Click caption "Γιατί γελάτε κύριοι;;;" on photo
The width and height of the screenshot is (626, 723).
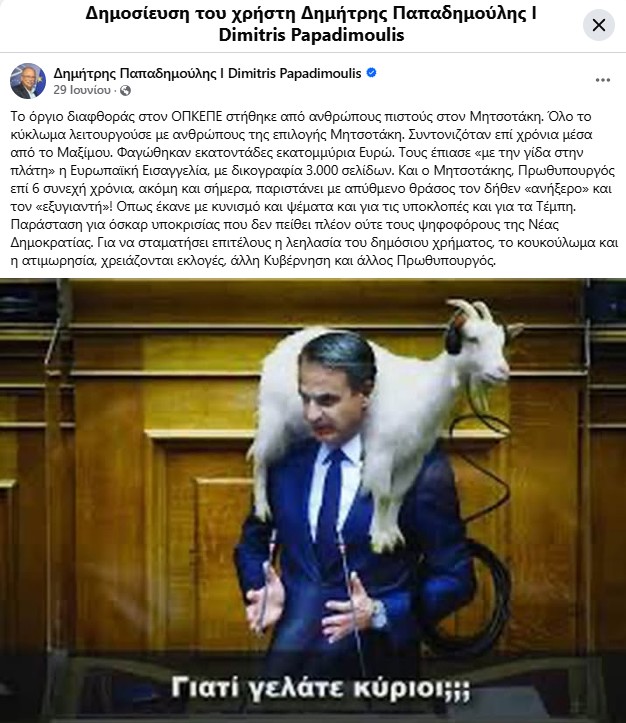point(320,688)
